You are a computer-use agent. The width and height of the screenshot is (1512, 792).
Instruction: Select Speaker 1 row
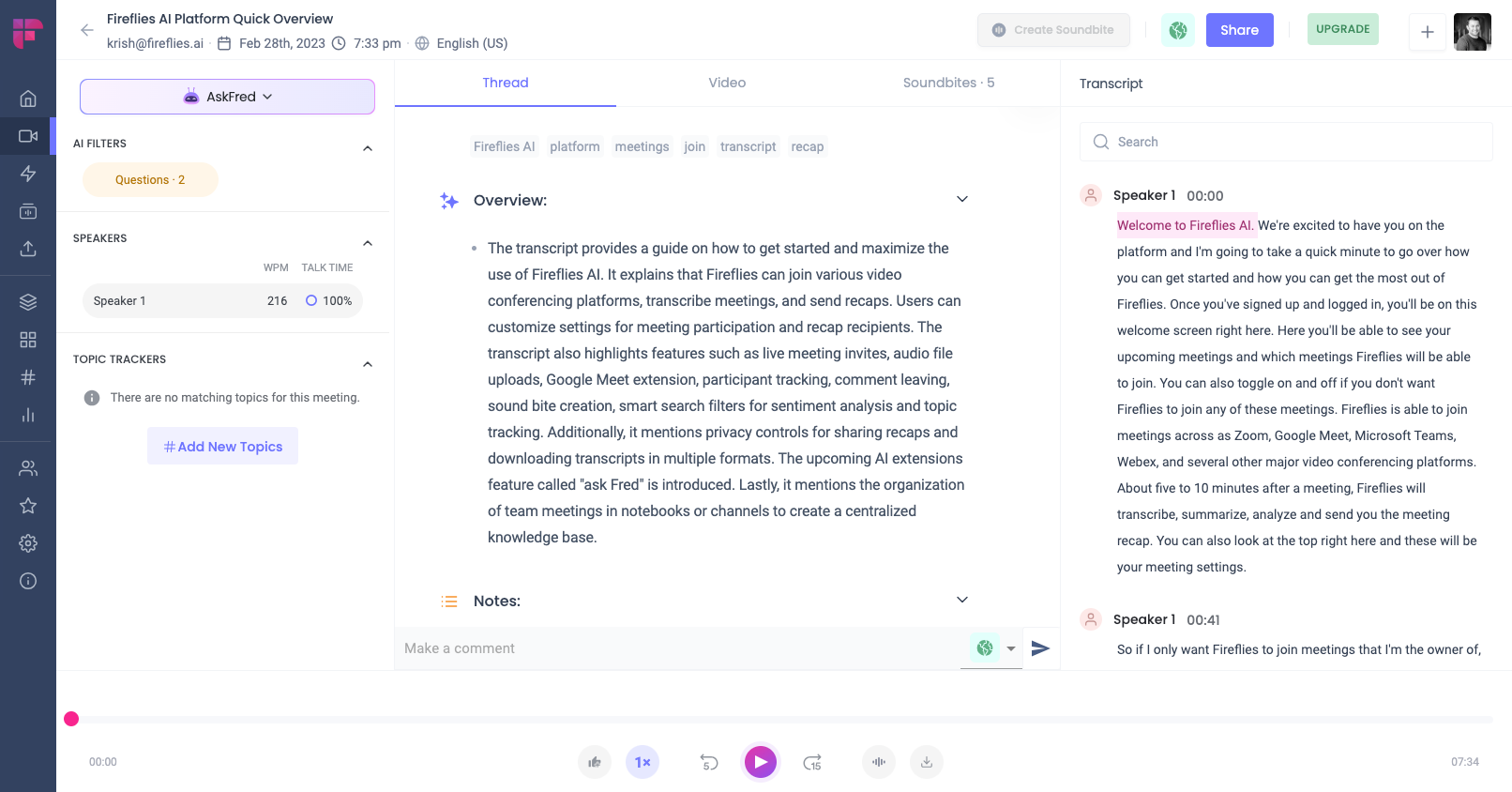click(222, 301)
